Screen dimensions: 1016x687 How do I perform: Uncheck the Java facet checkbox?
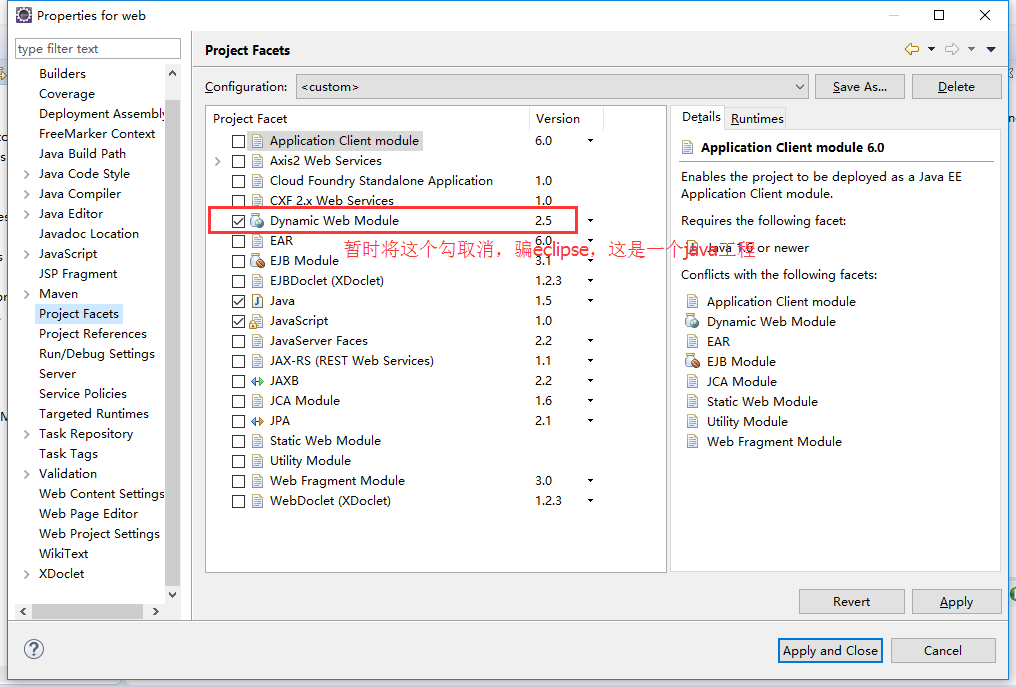coord(238,301)
